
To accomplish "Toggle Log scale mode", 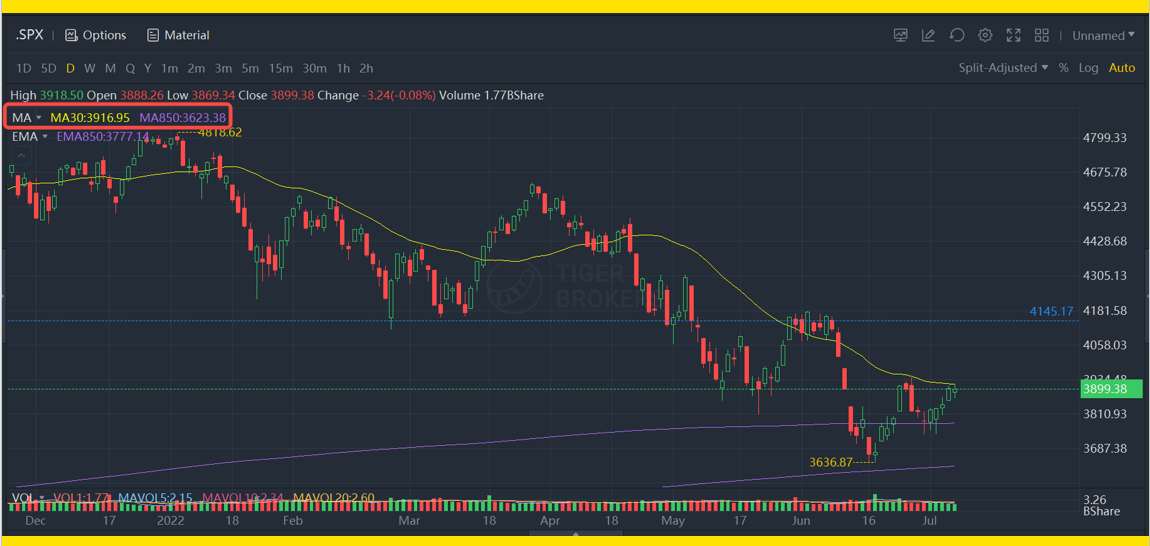I will click(x=1088, y=68).
